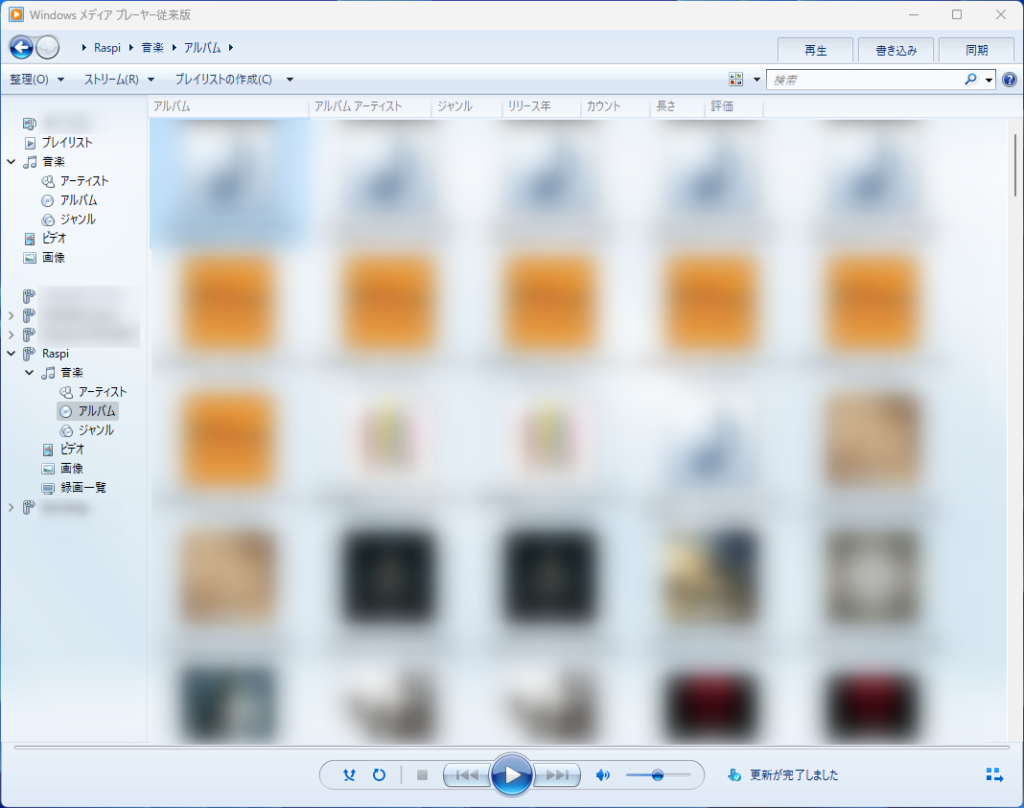The width and height of the screenshot is (1024, 808).
Task: Select 画像 under Raspi
Action: pos(71,468)
